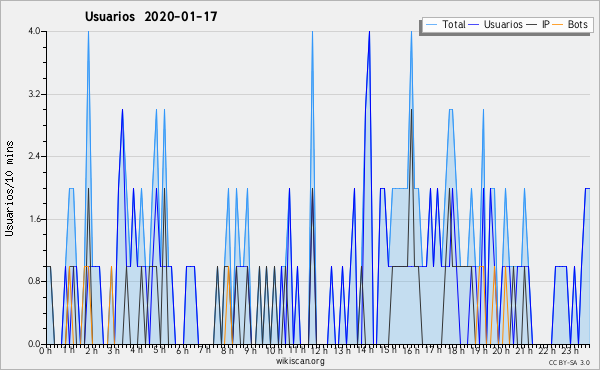Screen dimensions: 600x370
Task: Click the Total peak near 16 h
Action: click(x=411, y=32)
